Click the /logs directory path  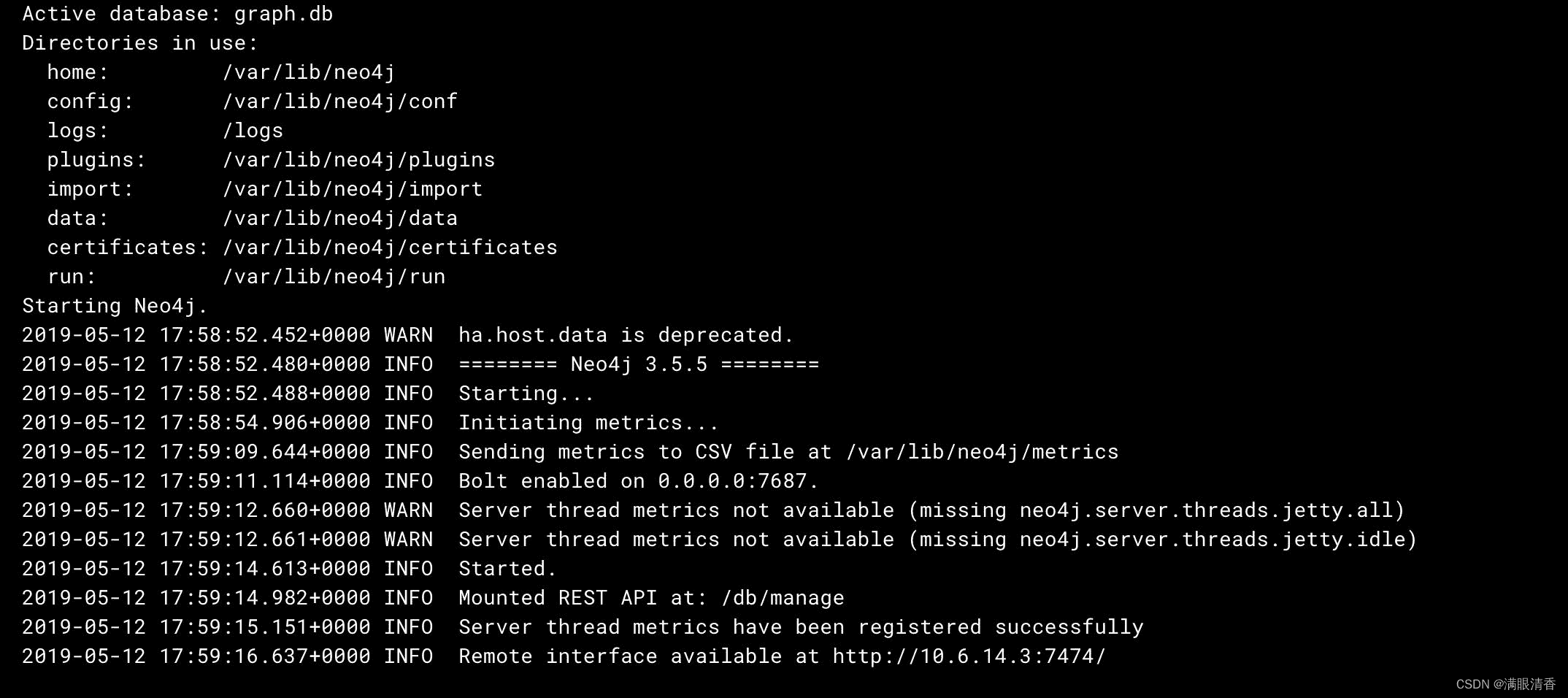tap(253, 131)
